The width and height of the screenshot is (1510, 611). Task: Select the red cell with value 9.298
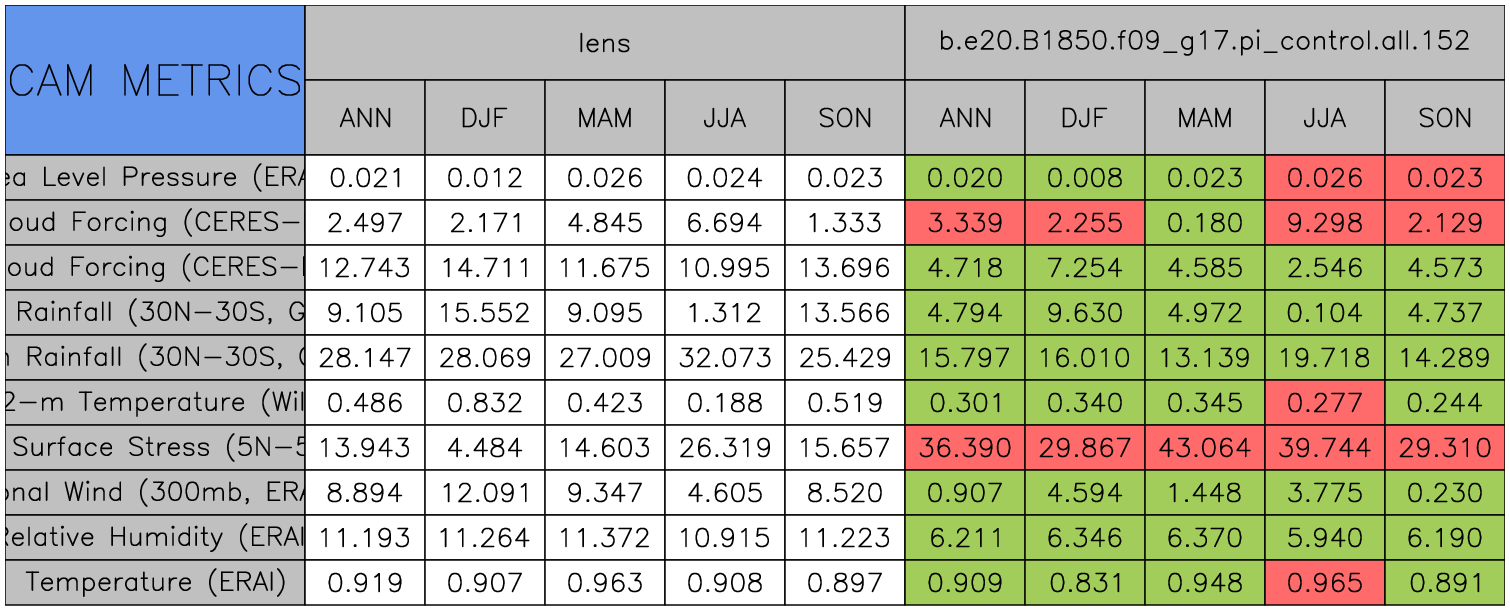[x=1324, y=223]
